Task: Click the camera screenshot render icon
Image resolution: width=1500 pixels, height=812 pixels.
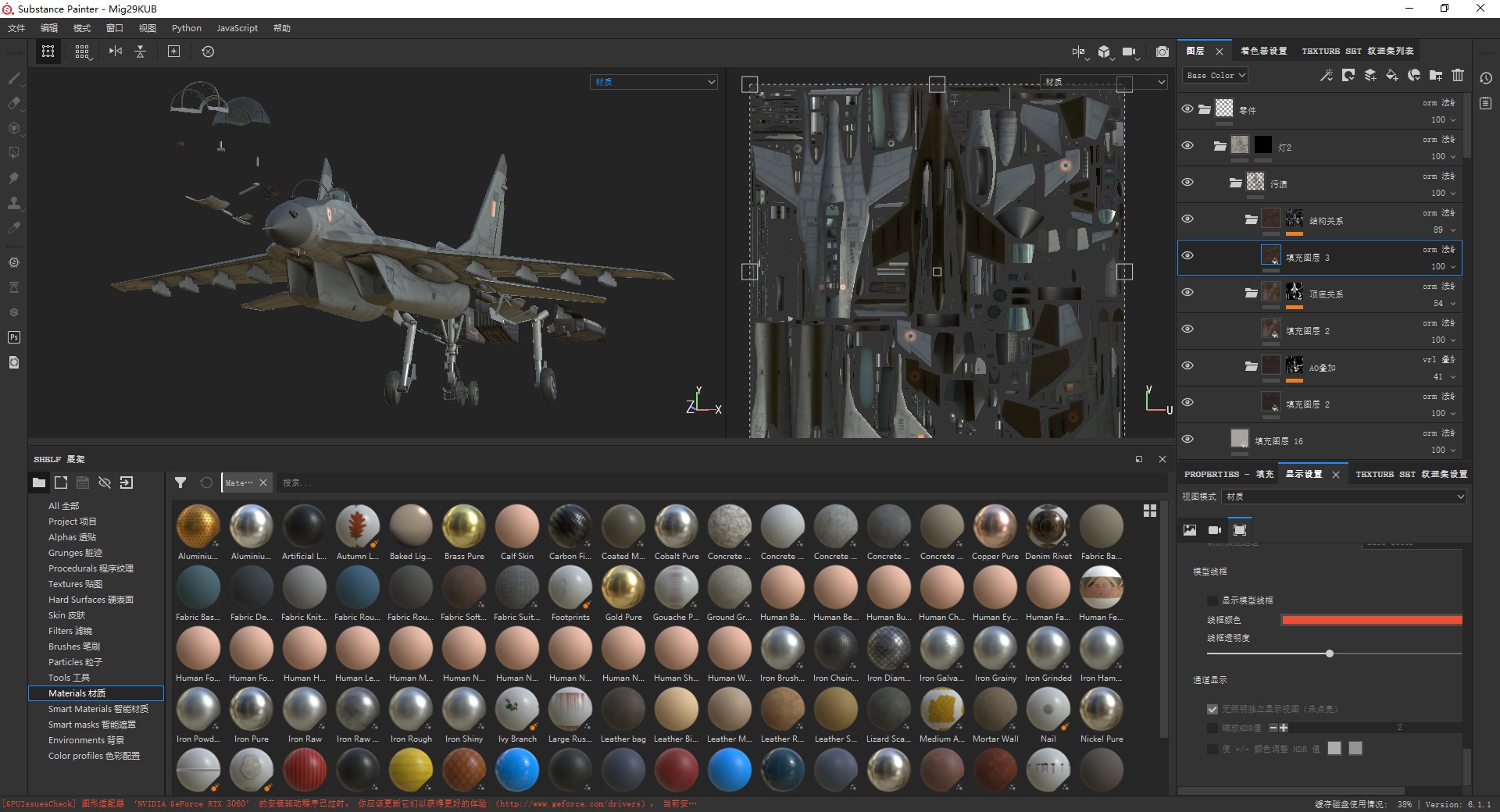Action: pyautogui.click(x=1162, y=52)
